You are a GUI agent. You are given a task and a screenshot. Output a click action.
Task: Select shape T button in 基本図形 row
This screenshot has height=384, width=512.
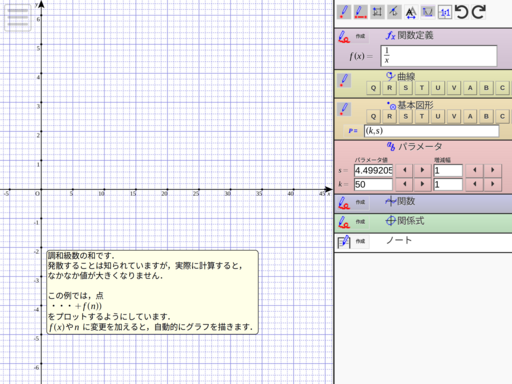422,117
